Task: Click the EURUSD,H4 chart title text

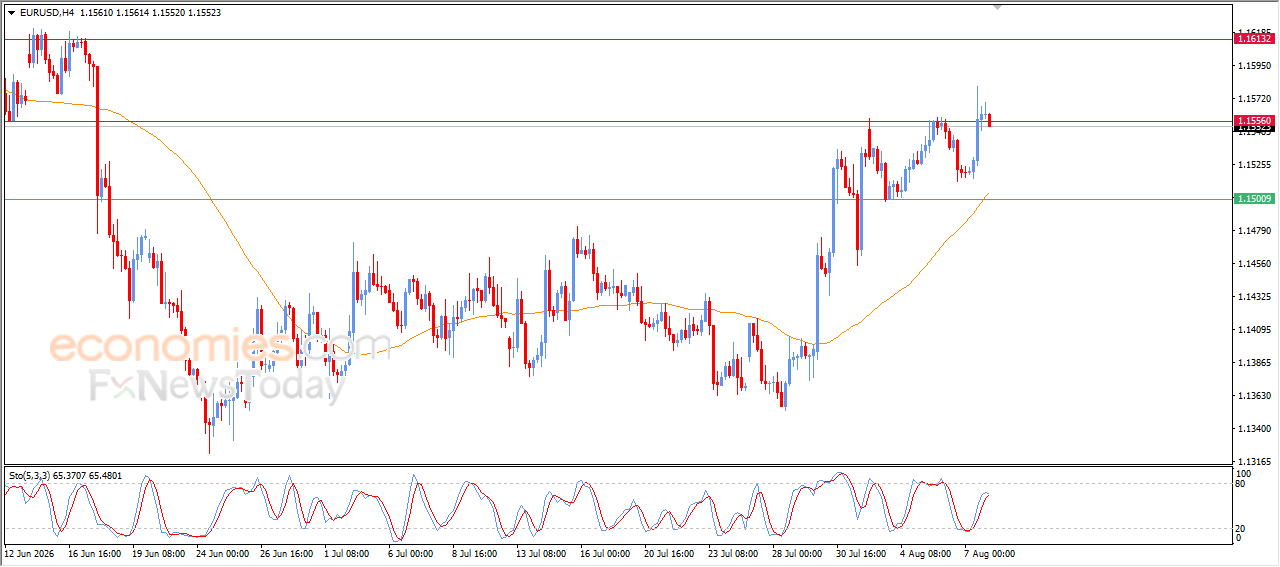Action: pos(46,13)
